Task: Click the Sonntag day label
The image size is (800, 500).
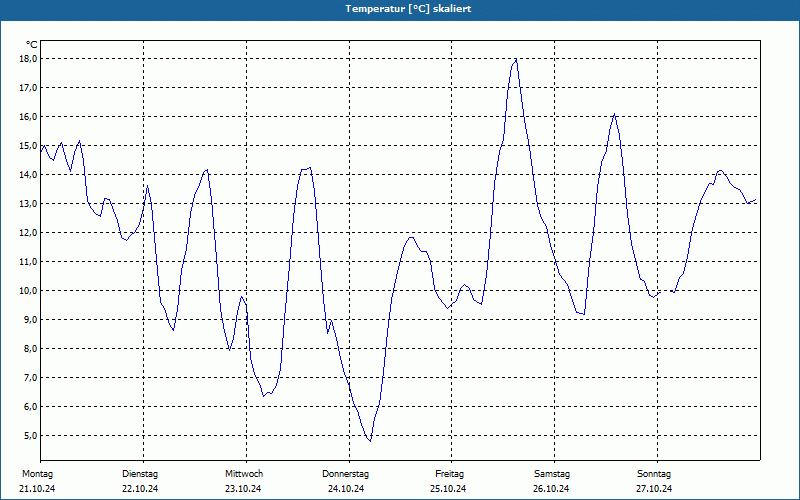Action: (x=654, y=474)
